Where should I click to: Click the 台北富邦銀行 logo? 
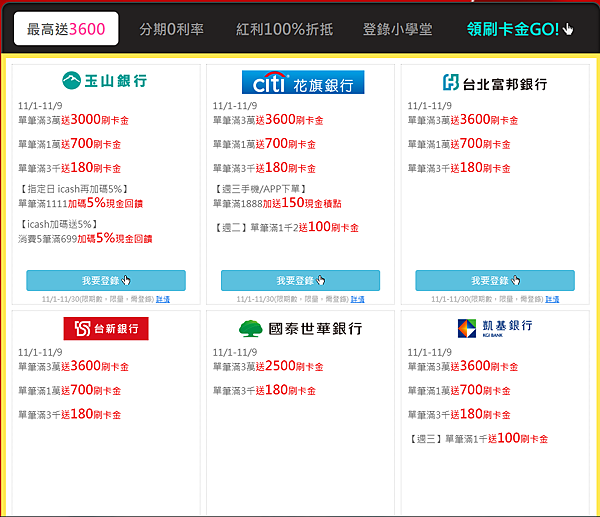(495, 83)
